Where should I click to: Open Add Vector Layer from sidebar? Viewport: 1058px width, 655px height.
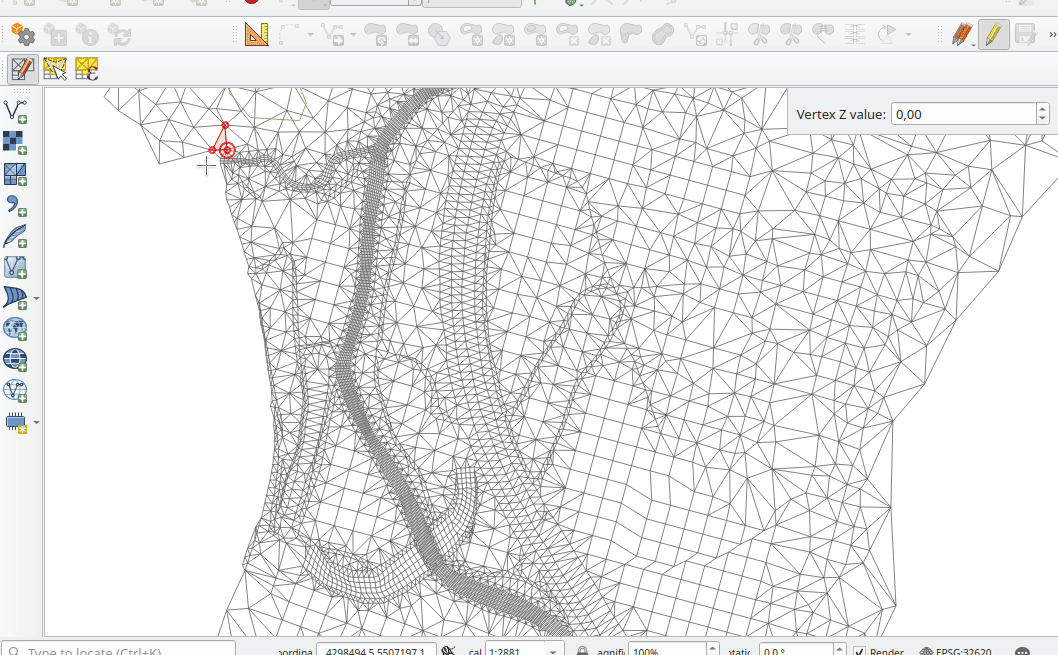pos(16,111)
